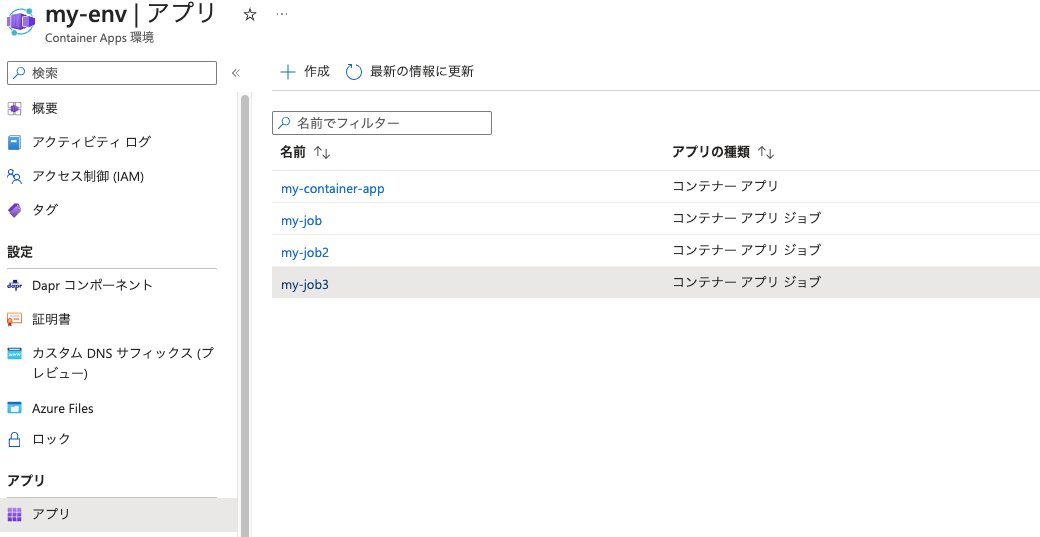Click 作成 button label
1040x537 pixels.
point(316,72)
